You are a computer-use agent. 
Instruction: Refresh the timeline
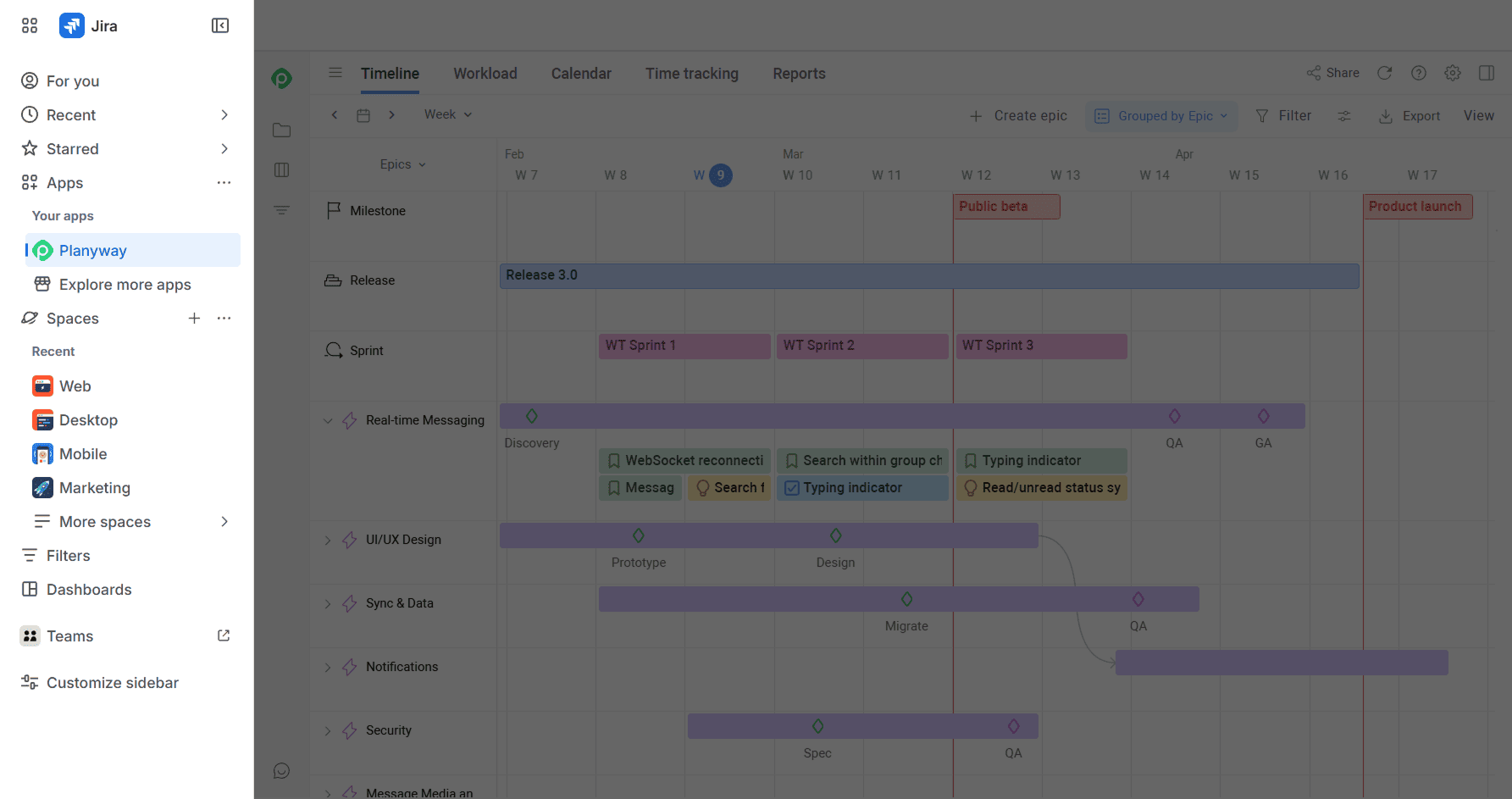point(1385,73)
